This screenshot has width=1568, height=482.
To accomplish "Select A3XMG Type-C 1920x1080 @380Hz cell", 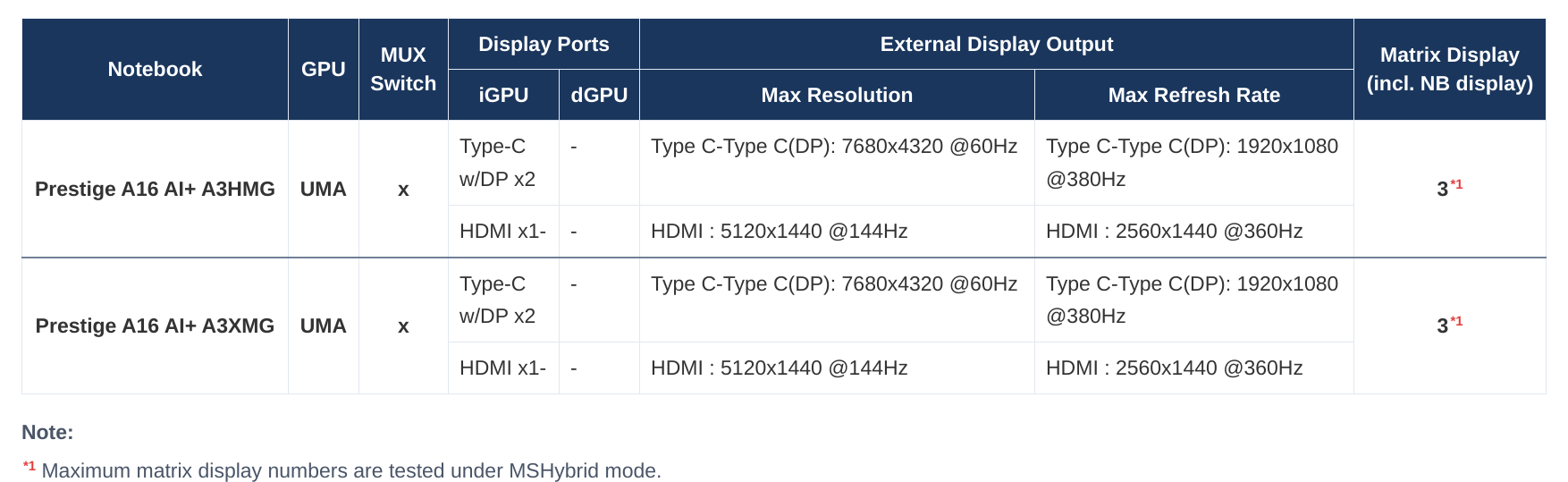I will [x=1194, y=300].
